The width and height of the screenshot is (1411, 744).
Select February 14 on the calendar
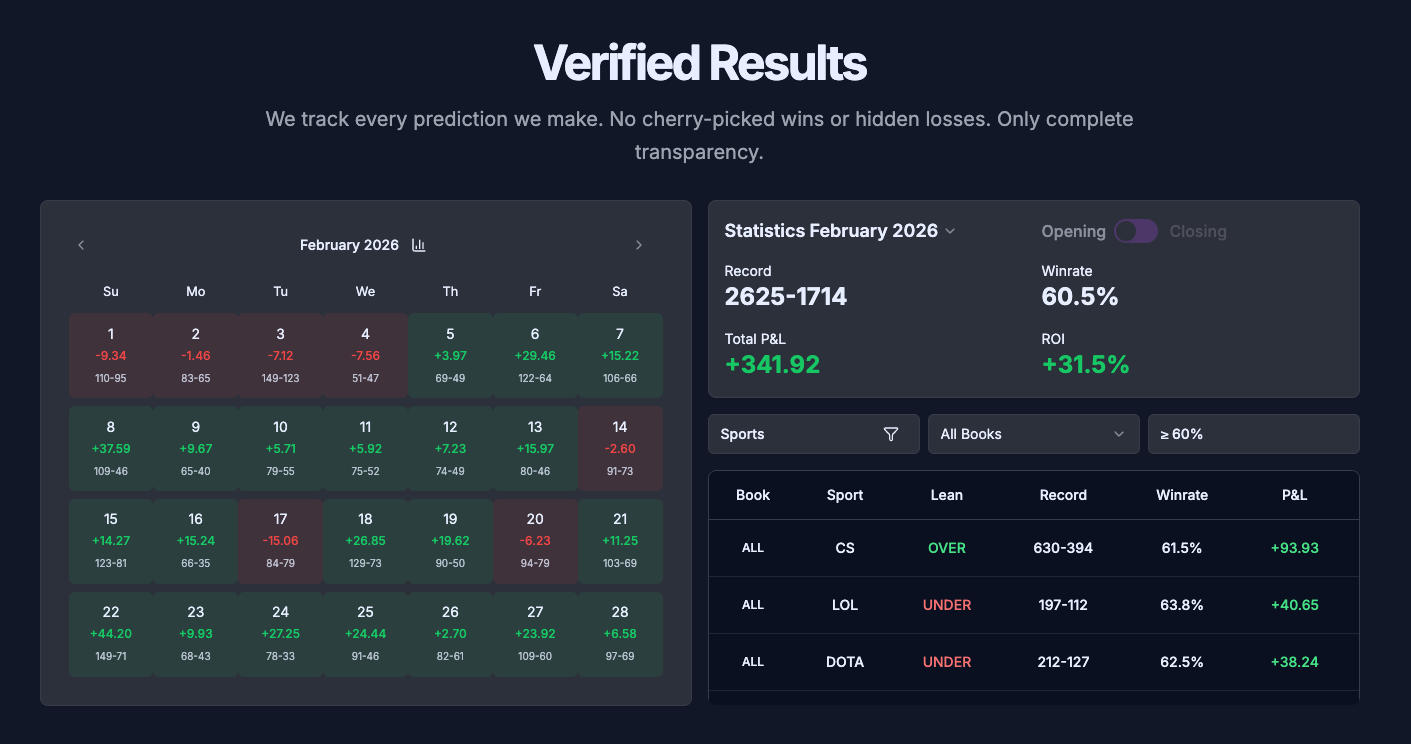tap(619, 448)
